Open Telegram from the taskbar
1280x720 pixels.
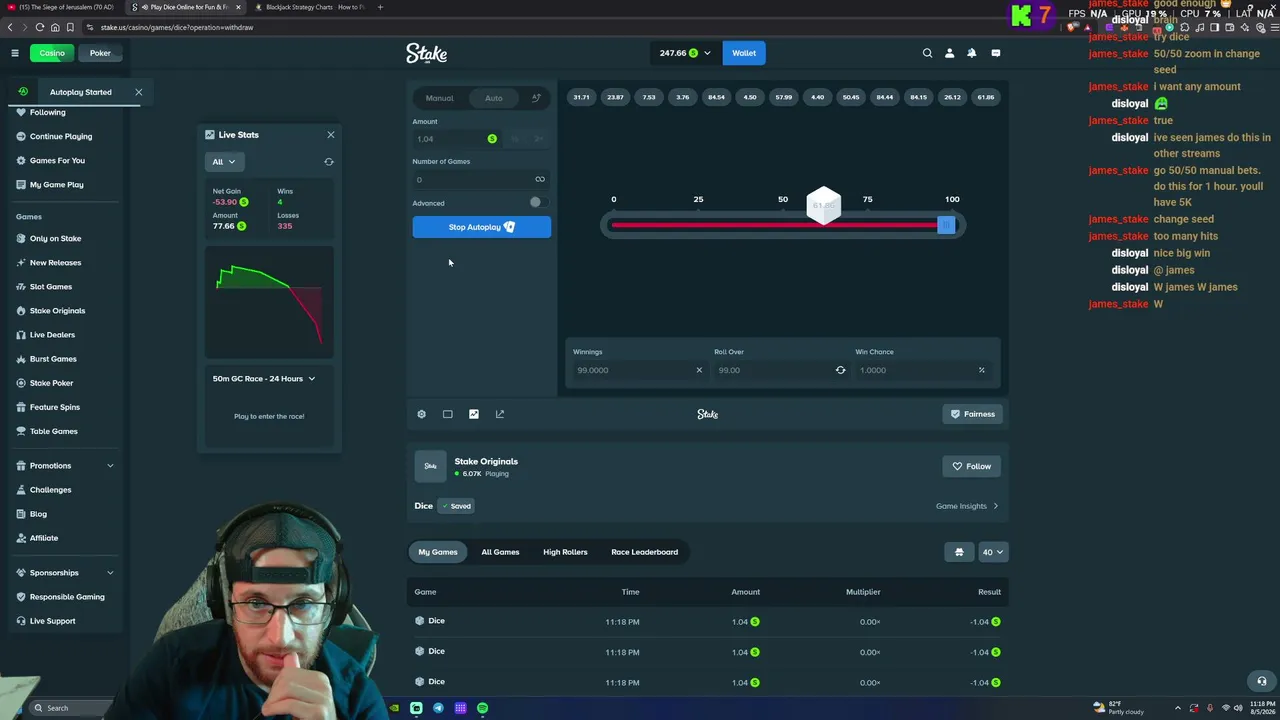pos(438,708)
